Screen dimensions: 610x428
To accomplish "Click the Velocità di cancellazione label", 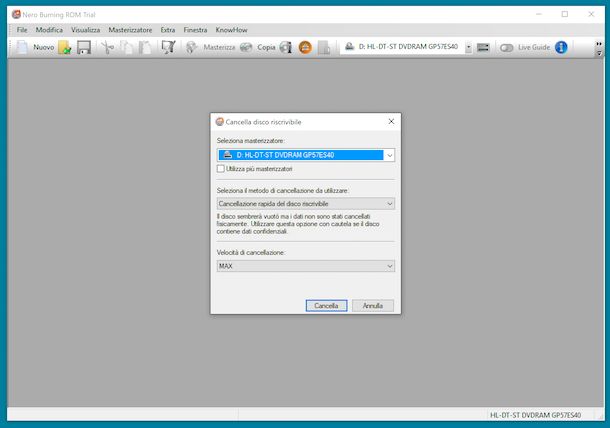I will coord(251,253).
